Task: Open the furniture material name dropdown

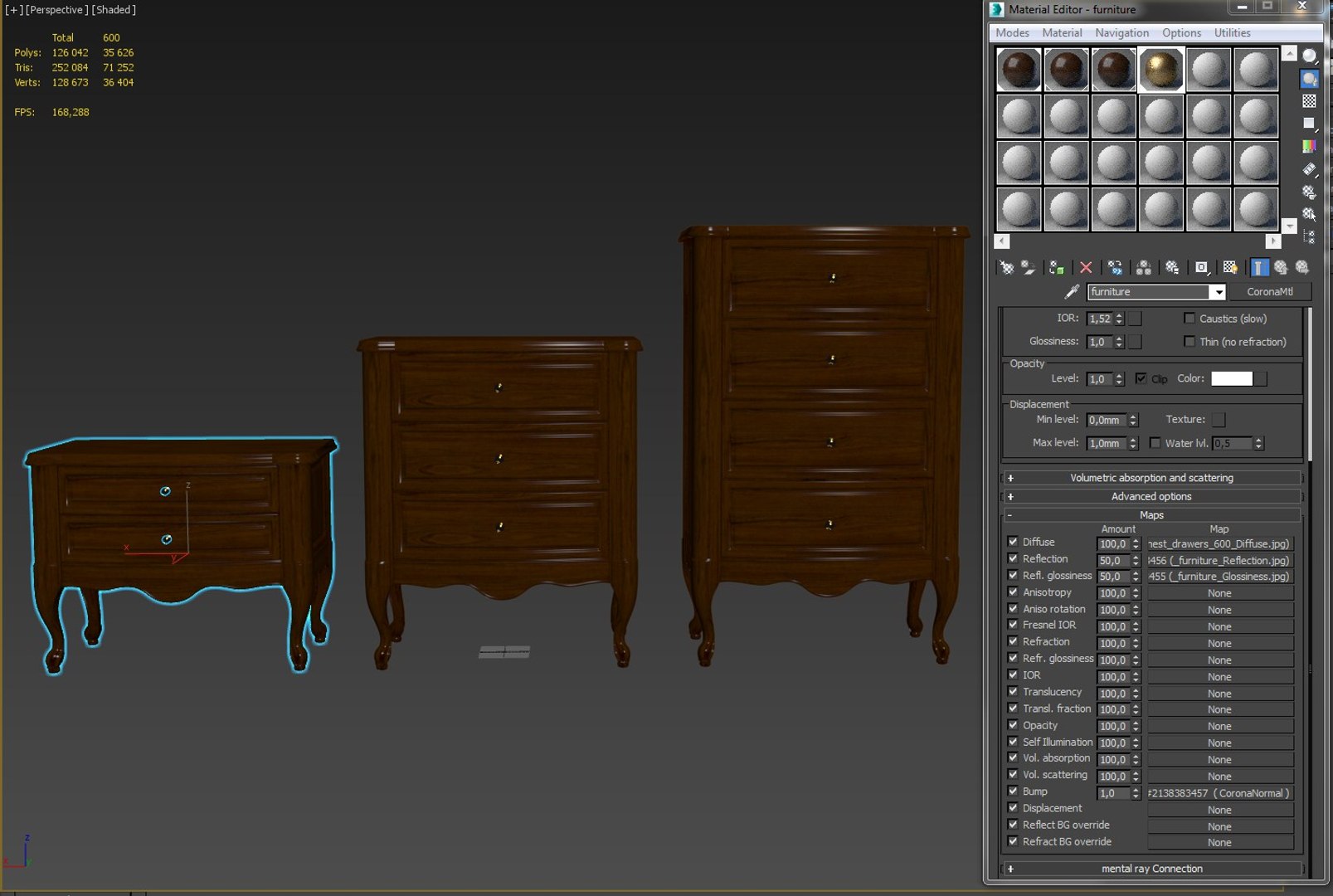Action: (1217, 292)
